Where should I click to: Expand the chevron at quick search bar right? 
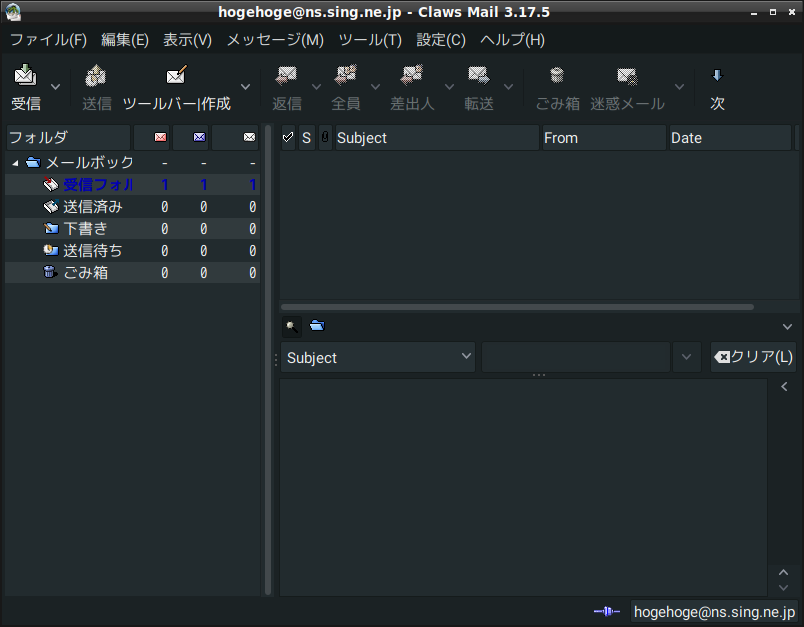[787, 327]
